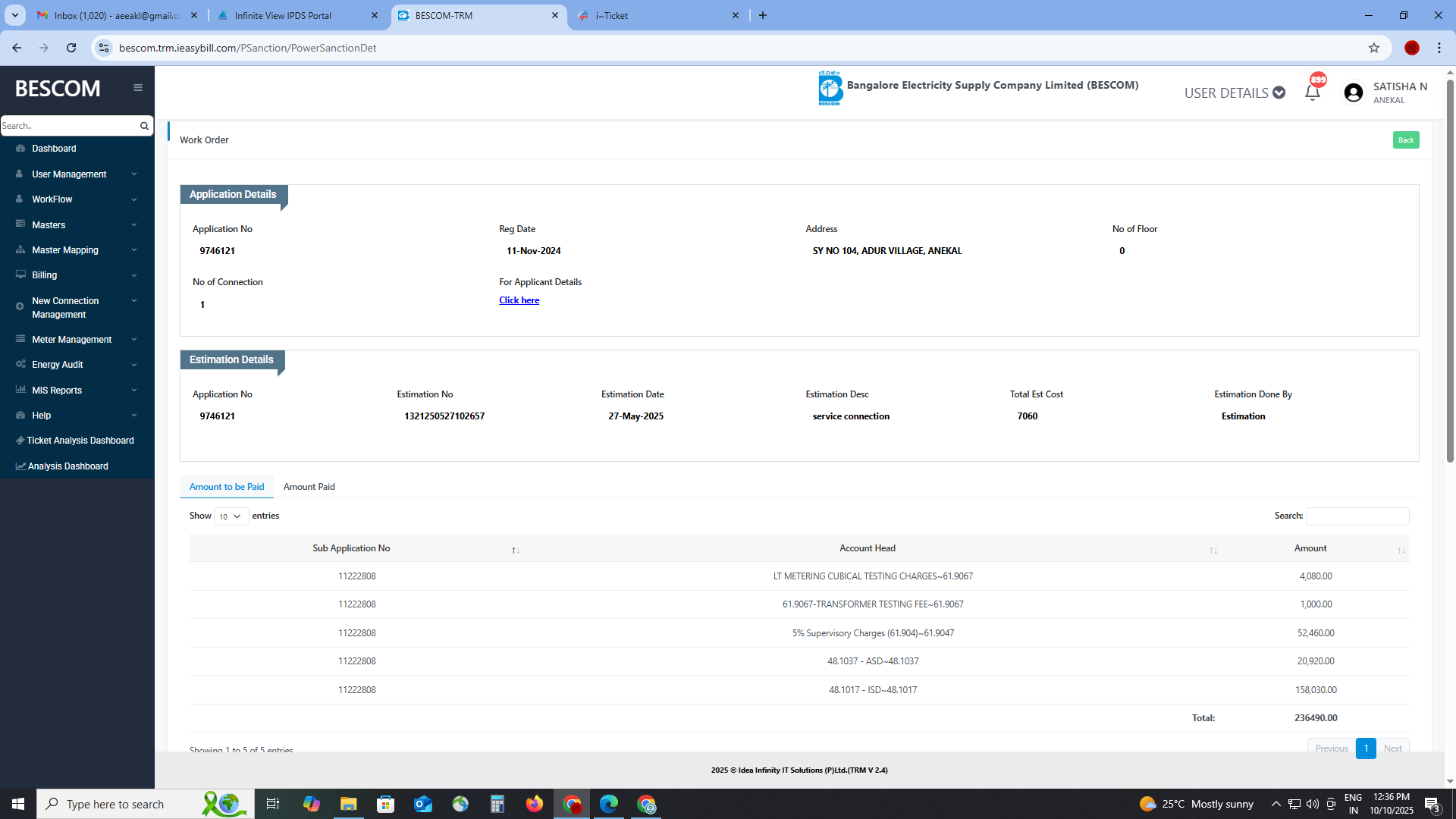1456x819 pixels.
Task: Click the sidebar search magnifier icon
Action: (144, 126)
